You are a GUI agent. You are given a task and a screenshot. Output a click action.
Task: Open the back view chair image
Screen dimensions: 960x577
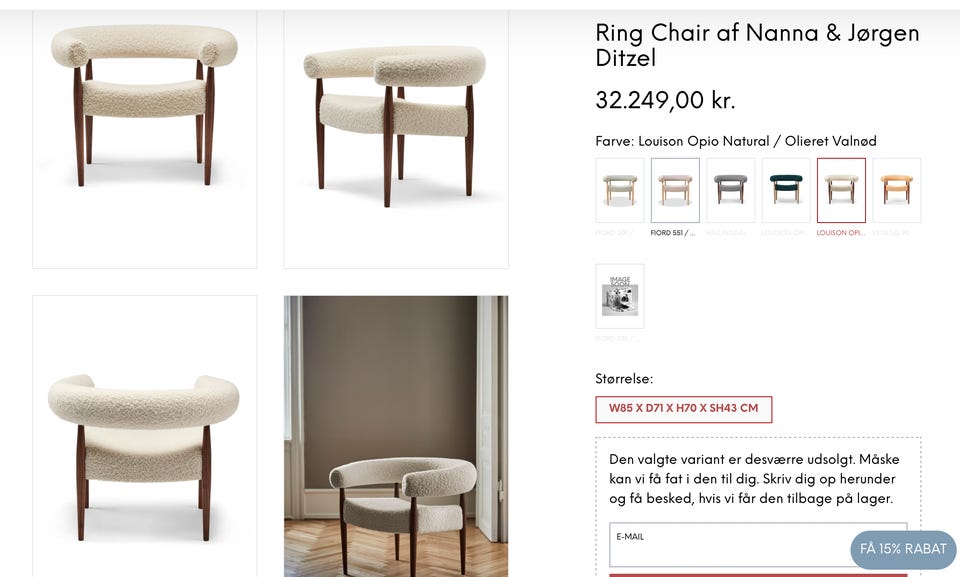145,435
